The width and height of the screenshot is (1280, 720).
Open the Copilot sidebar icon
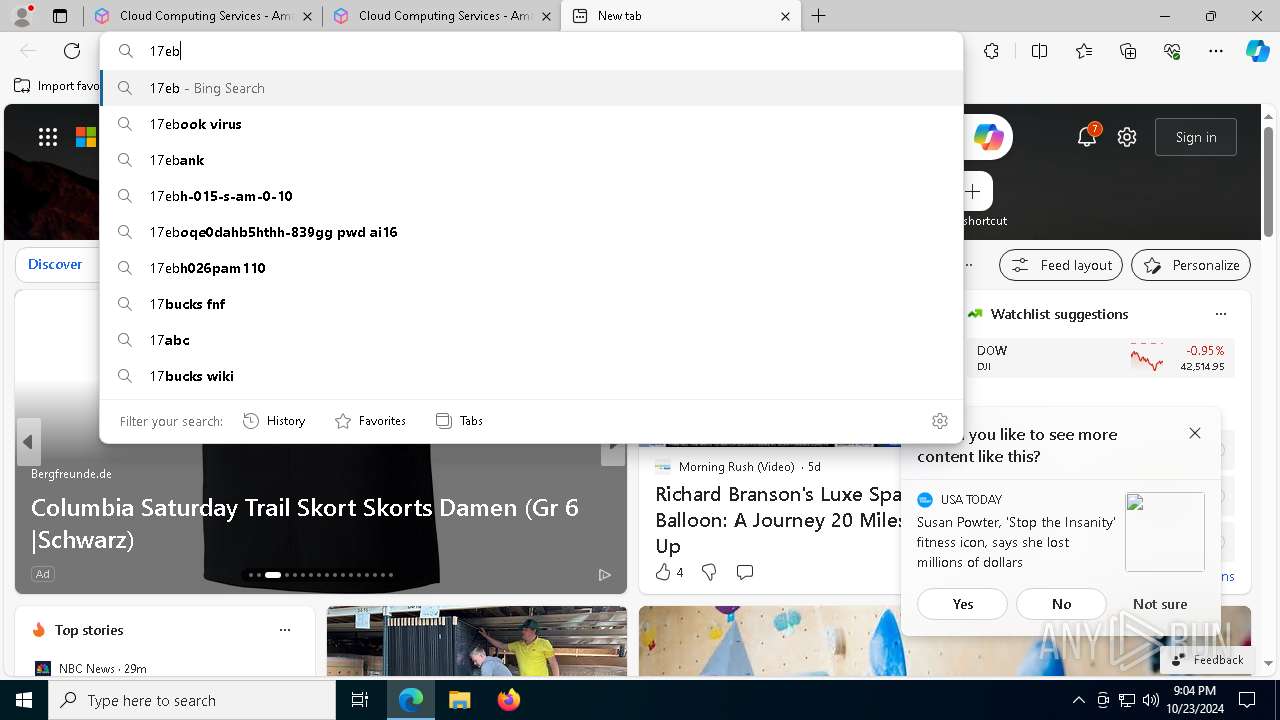(x=1257, y=51)
